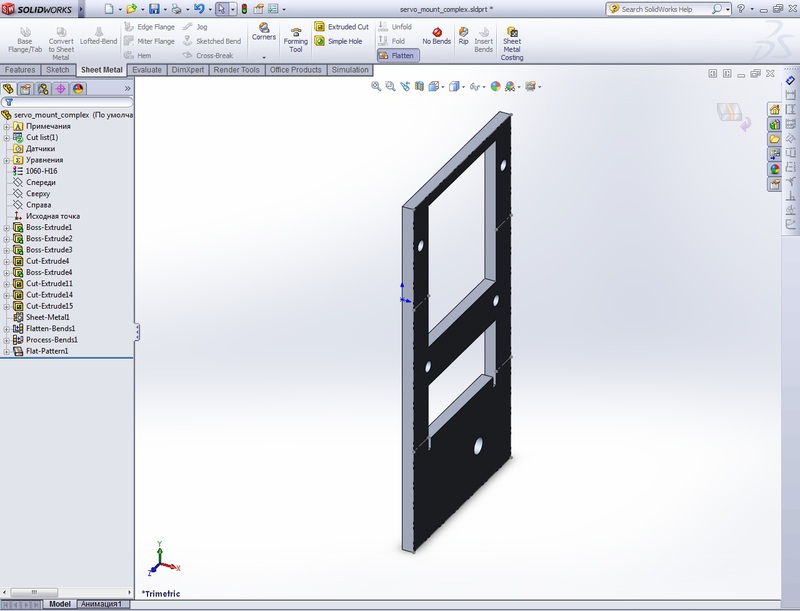Click the Search SolidWorks Help field

pyautogui.click(x=665, y=9)
